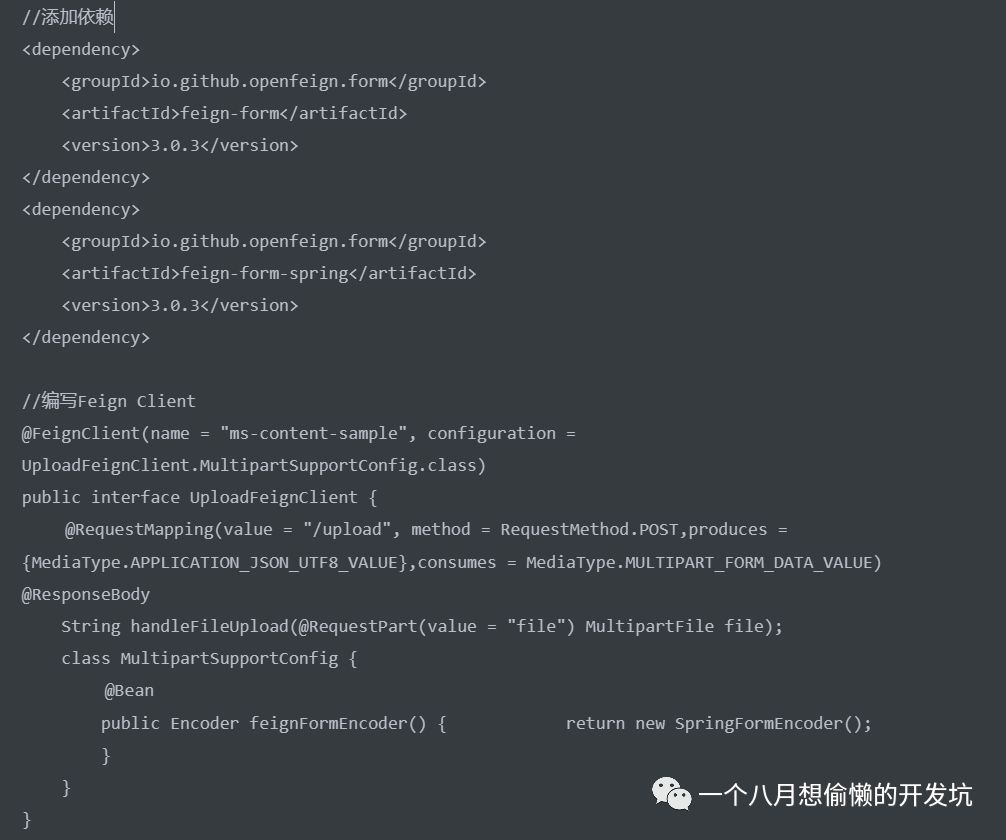Viewport: 1006px width, 840px height.
Task: Click the public interface UploadFeignClient line
Action: (x=199, y=497)
